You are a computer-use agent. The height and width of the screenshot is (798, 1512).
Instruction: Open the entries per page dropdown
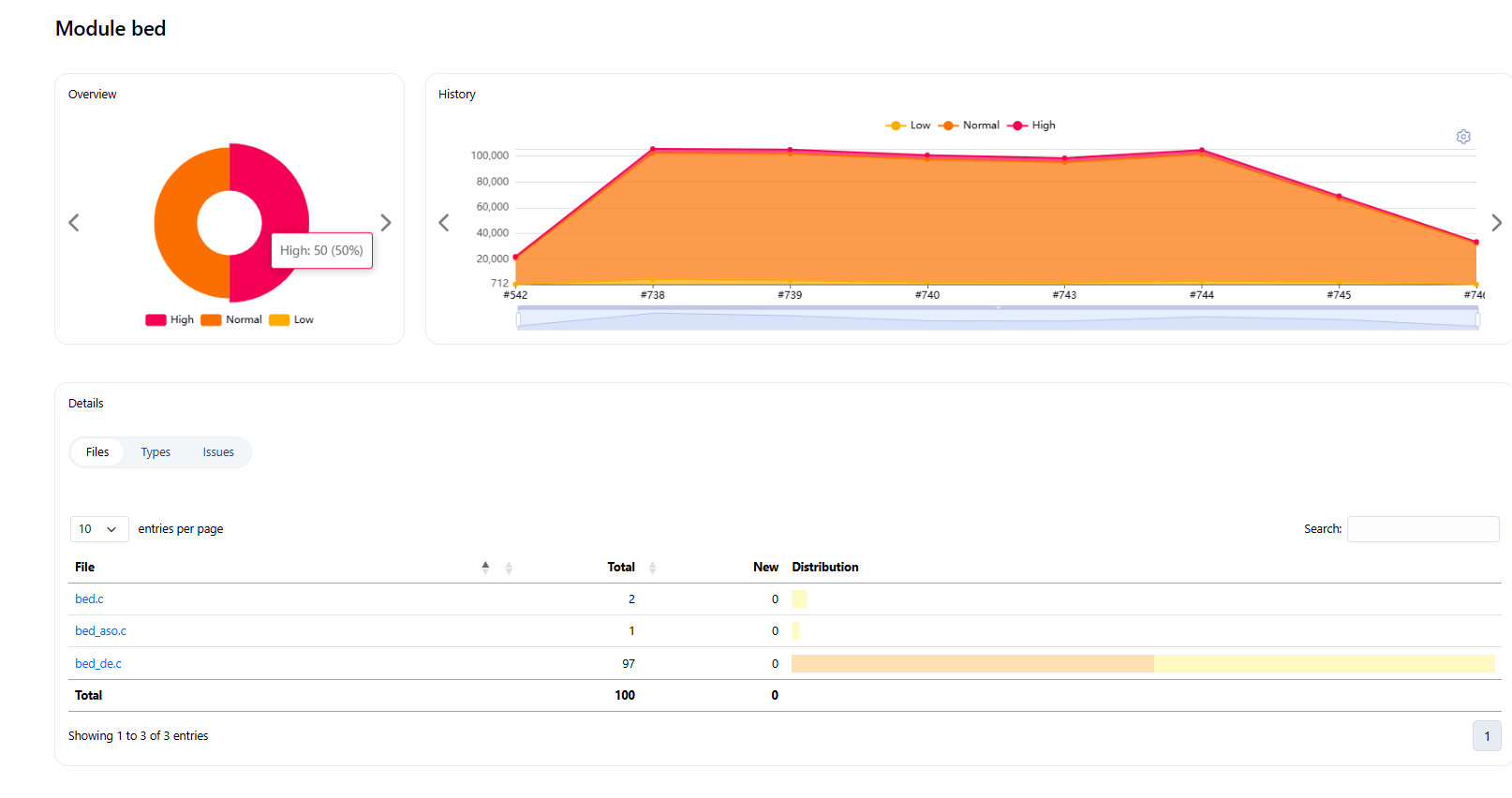coord(98,529)
